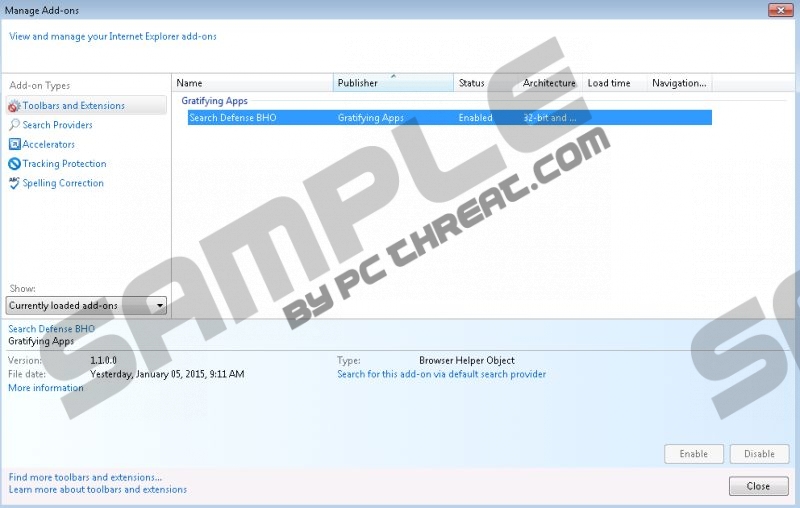Click the Spelling Correction icon
Image resolution: width=800 pixels, height=508 pixels.
tap(14, 183)
